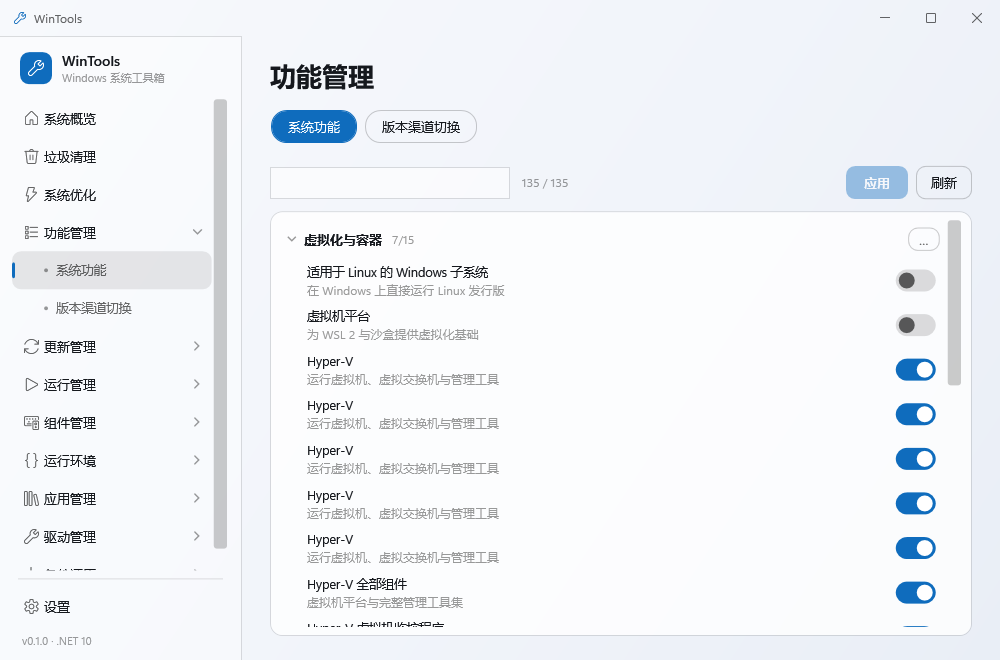Click Windows 系统工具箱 subtitle

[x=113, y=78]
